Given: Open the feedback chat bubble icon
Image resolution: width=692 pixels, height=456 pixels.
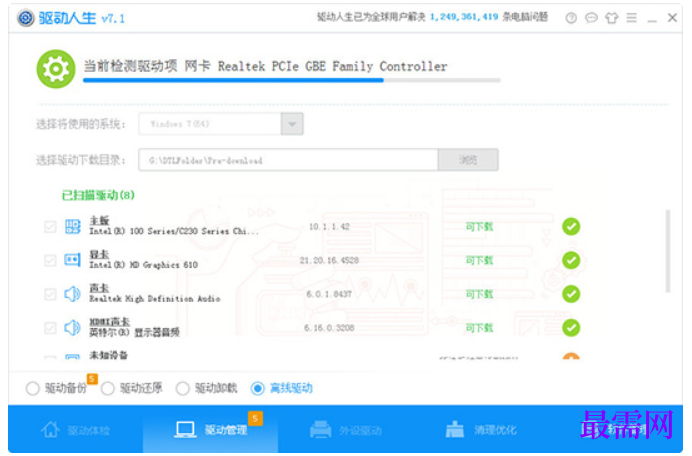Looking at the screenshot, I should (x=591, y=18).
